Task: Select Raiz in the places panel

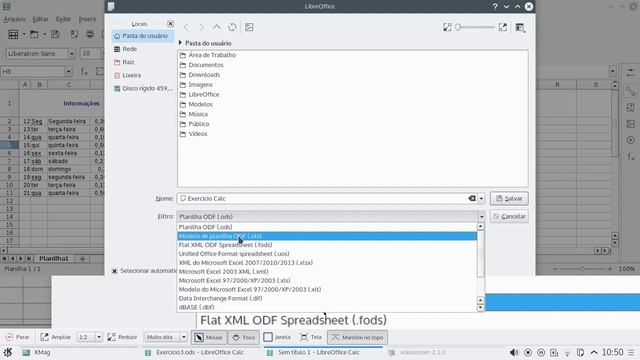Action: (x=142, y=62)
